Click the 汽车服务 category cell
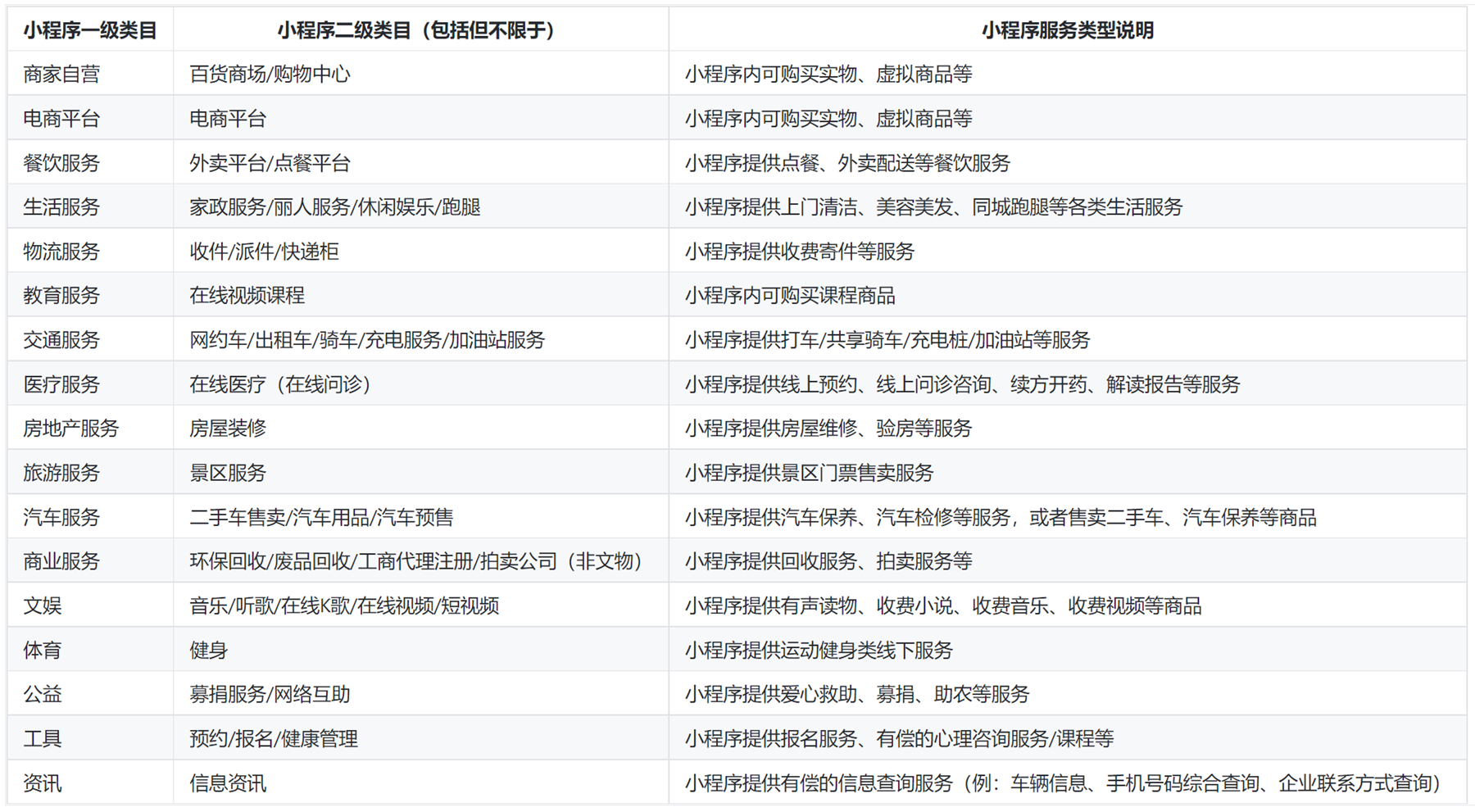Screen dimensions: 1475x812 pos(61,517)
